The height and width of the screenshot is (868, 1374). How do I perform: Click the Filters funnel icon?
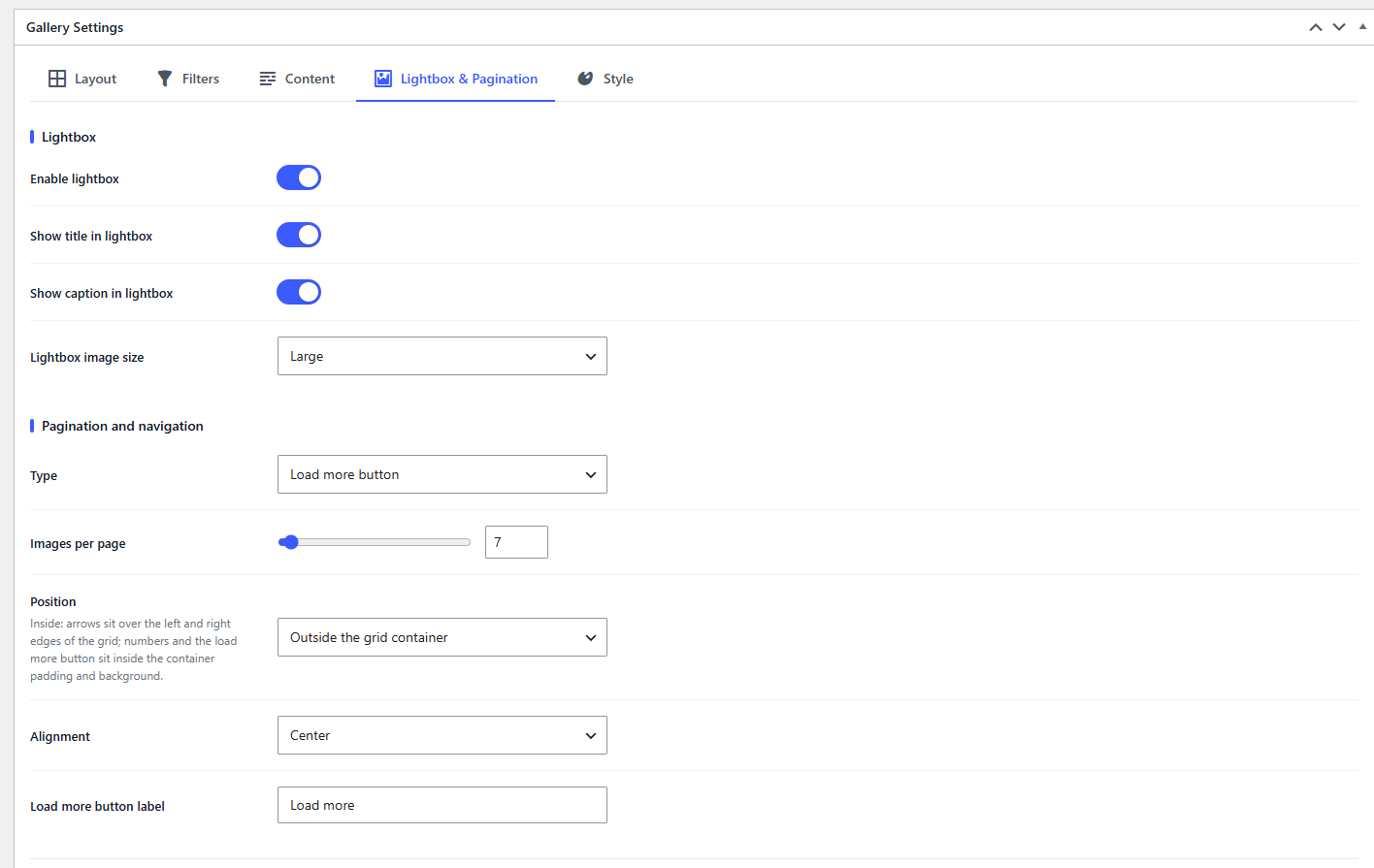tap(165, 79)
